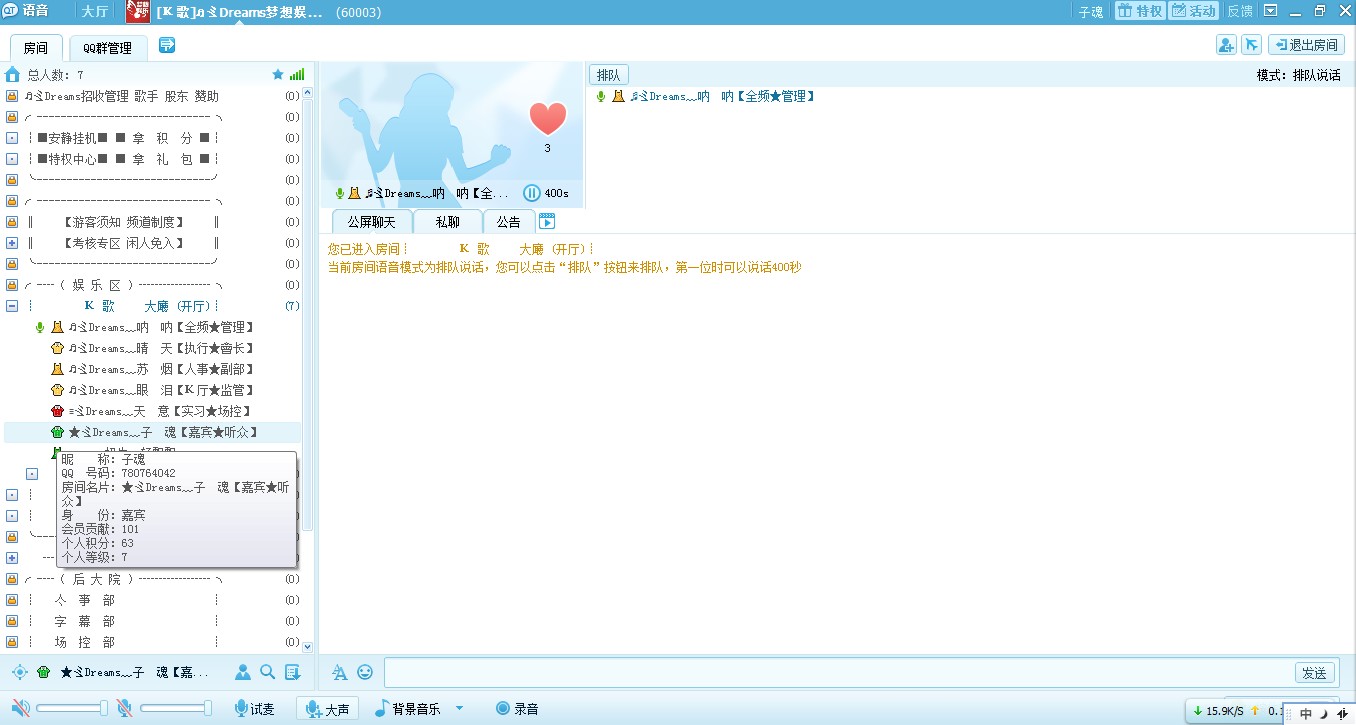Click the chat message input field
Viewport: 1356px width, 725px height.
[800, 672]
